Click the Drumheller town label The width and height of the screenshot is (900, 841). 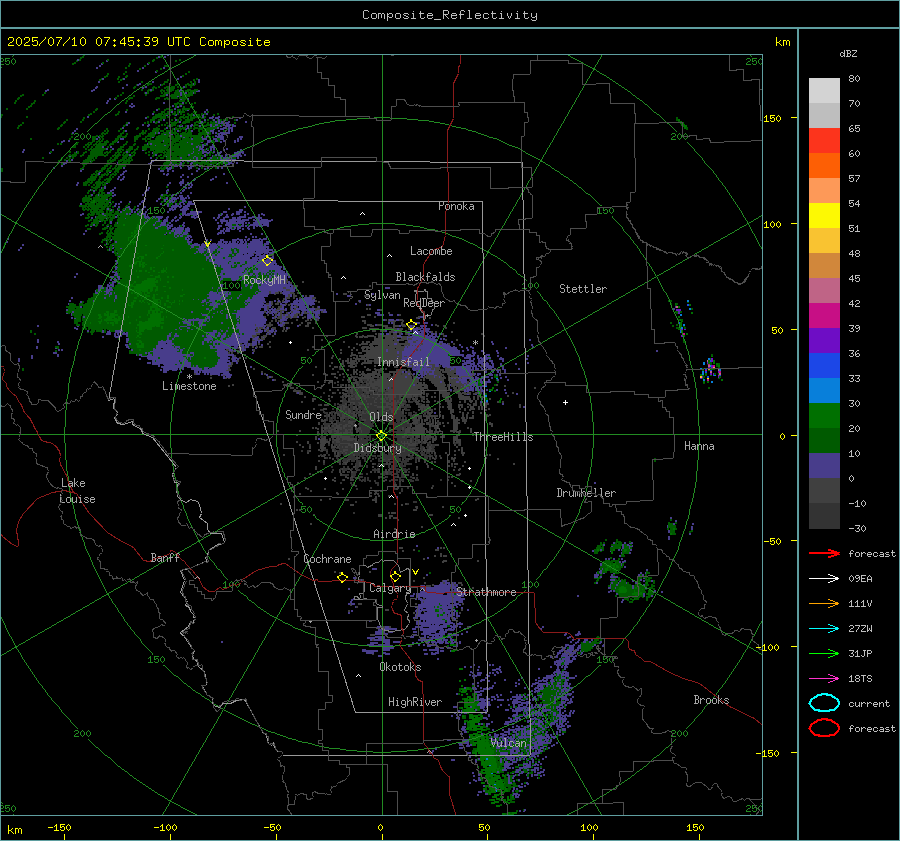point(586,493)
